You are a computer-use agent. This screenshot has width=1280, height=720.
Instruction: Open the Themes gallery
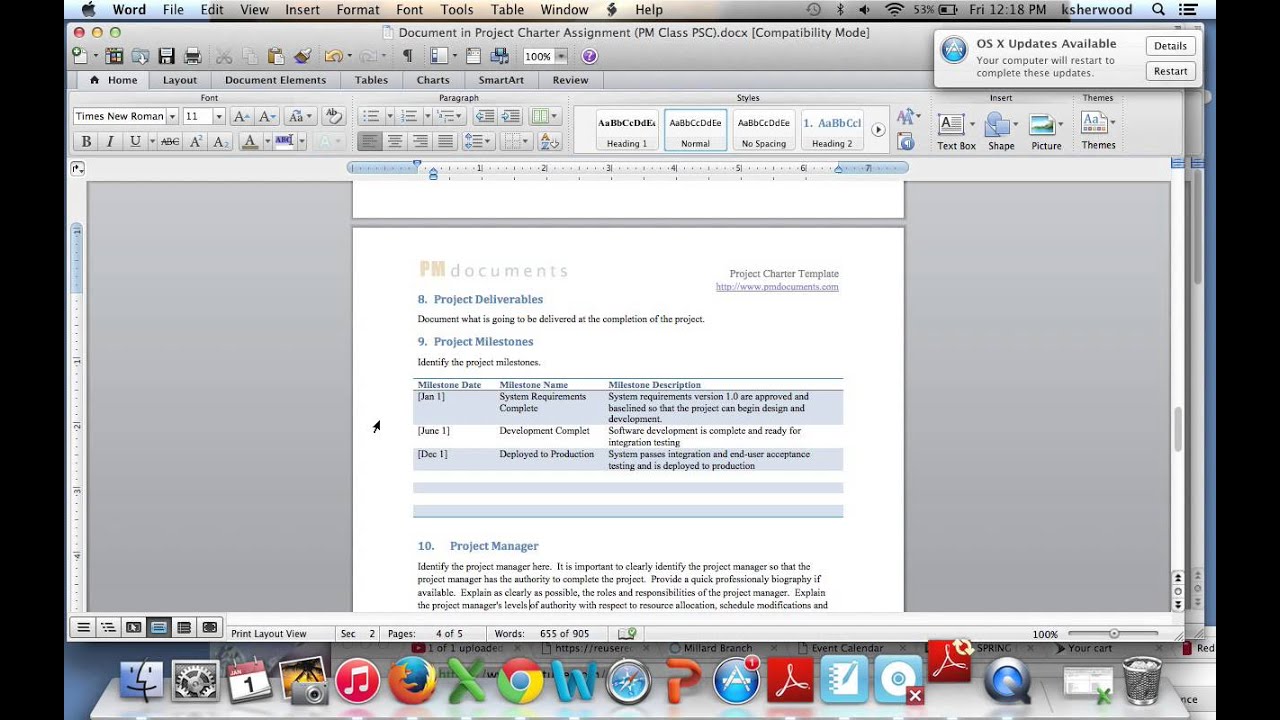click(1098, 131)
